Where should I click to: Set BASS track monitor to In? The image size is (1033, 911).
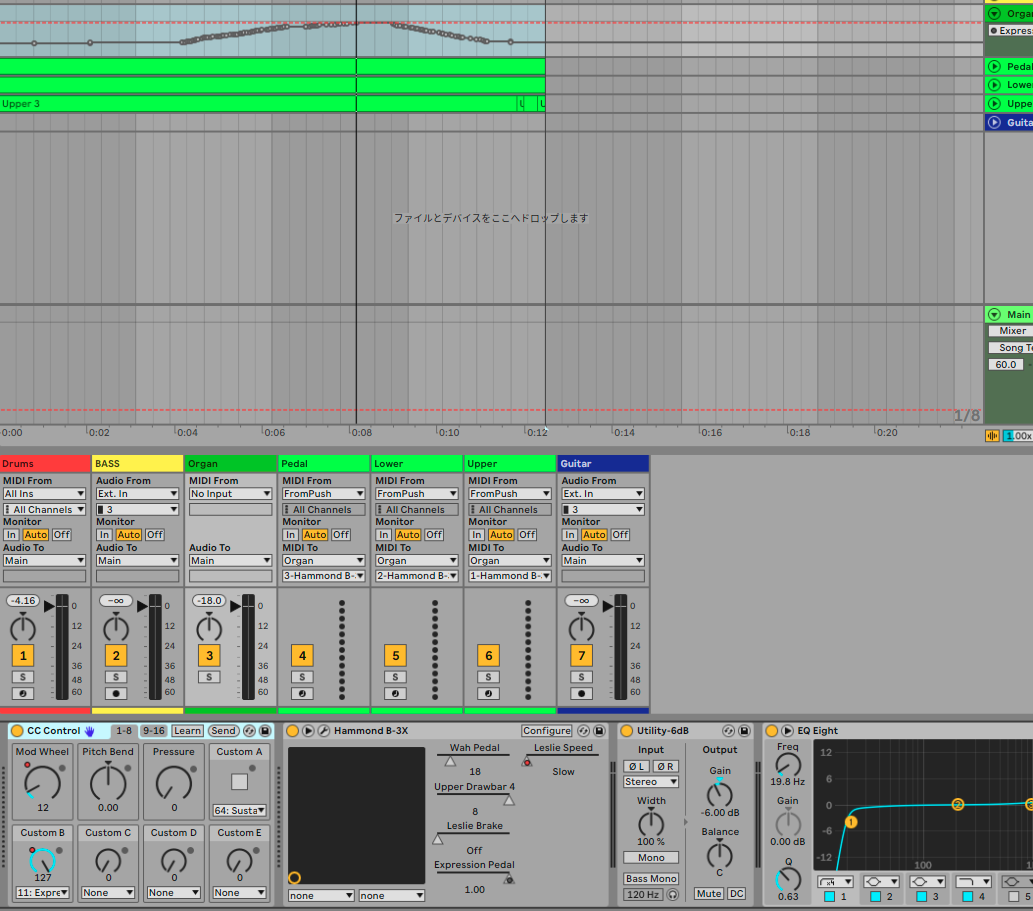tap(103, 535)
